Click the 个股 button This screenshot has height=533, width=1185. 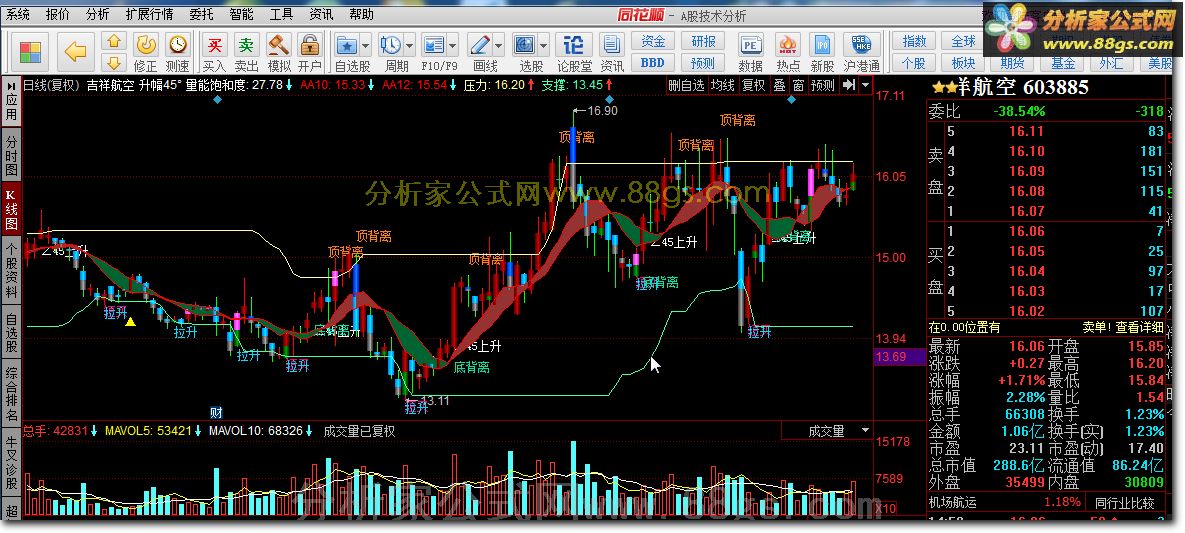(914, 63)
